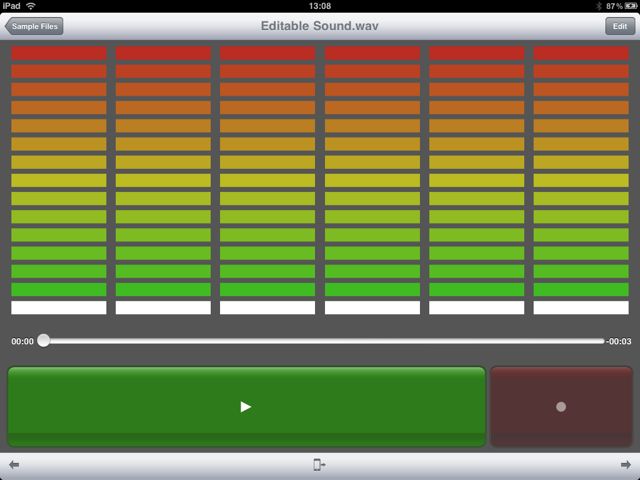
Task: Click the playback position slider knob
Action: [43, 340]
